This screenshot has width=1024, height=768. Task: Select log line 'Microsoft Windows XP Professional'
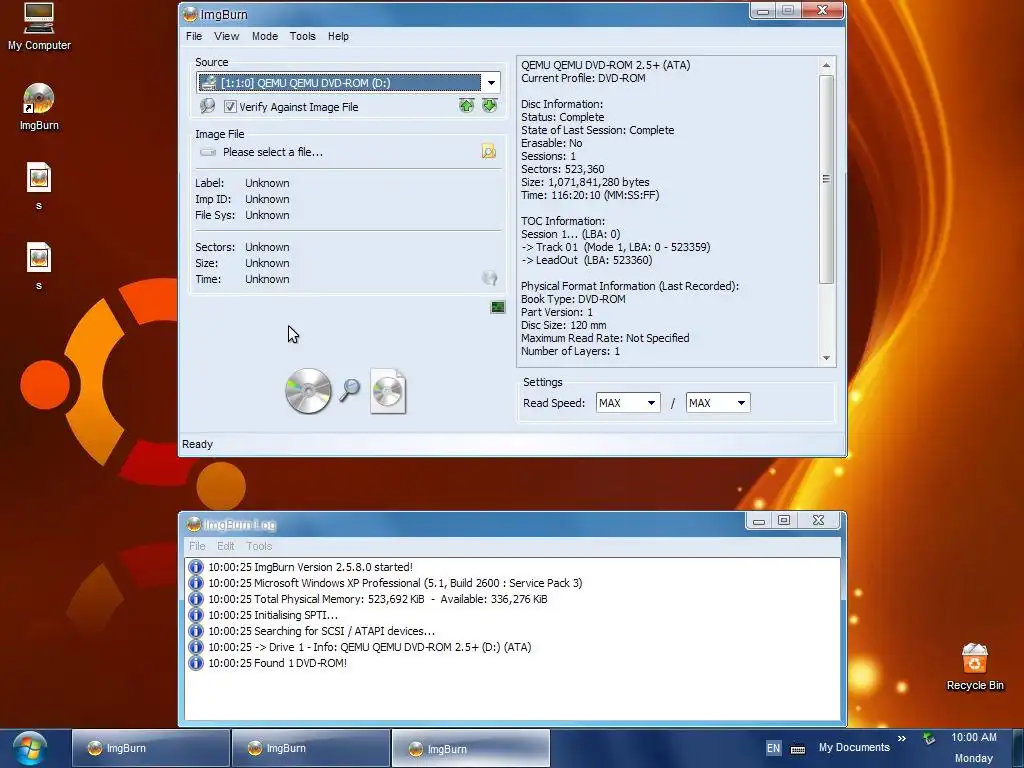click(395, 583)
